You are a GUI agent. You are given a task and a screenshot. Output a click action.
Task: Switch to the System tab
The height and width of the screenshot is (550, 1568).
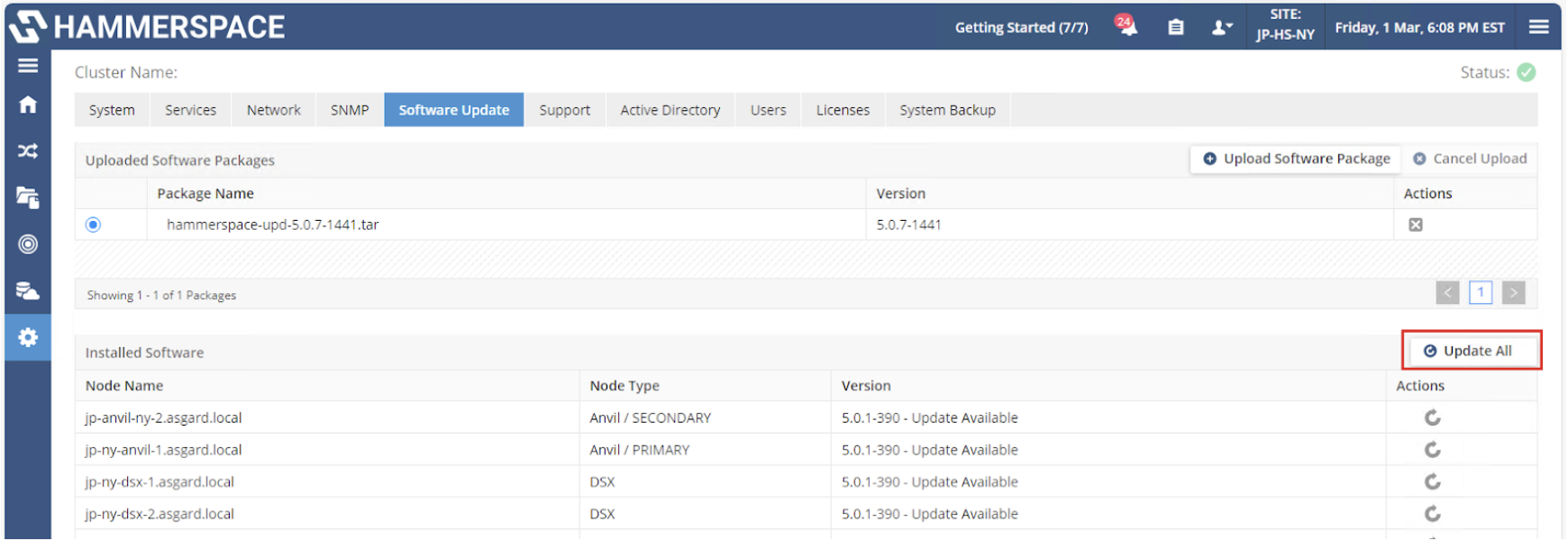(112, 110)
